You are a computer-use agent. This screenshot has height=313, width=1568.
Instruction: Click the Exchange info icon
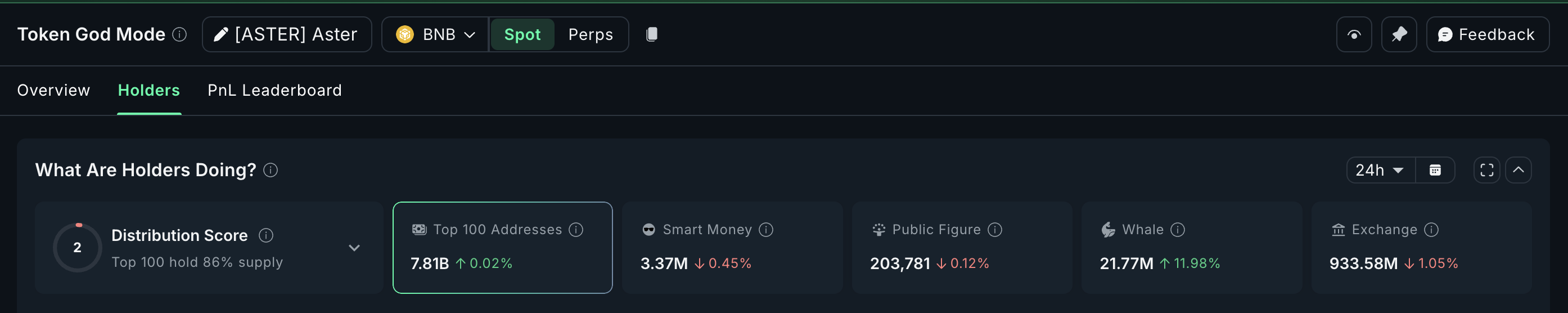click(1432, 230)
